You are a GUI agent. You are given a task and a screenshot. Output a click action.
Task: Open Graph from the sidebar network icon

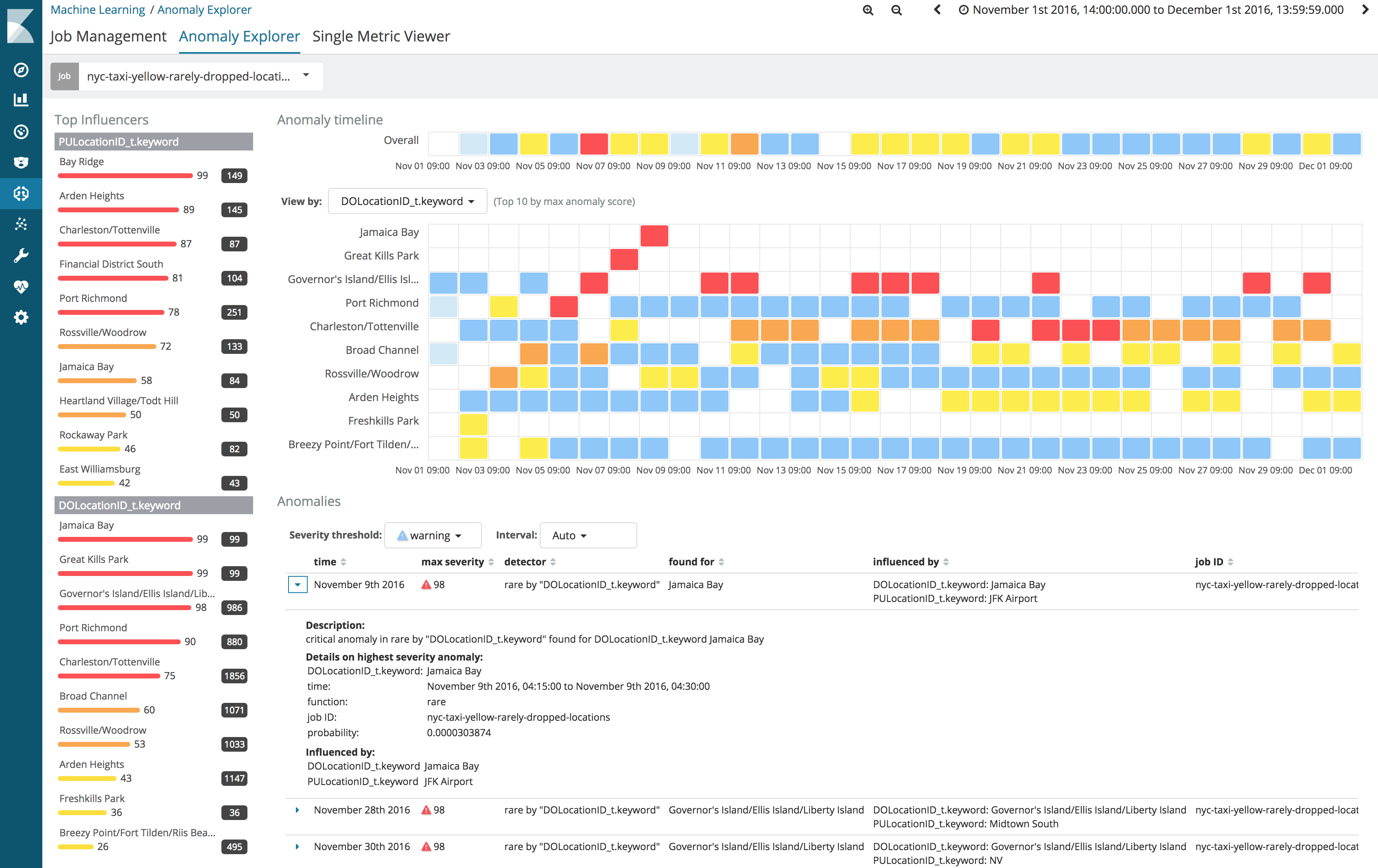click(21, 224)
